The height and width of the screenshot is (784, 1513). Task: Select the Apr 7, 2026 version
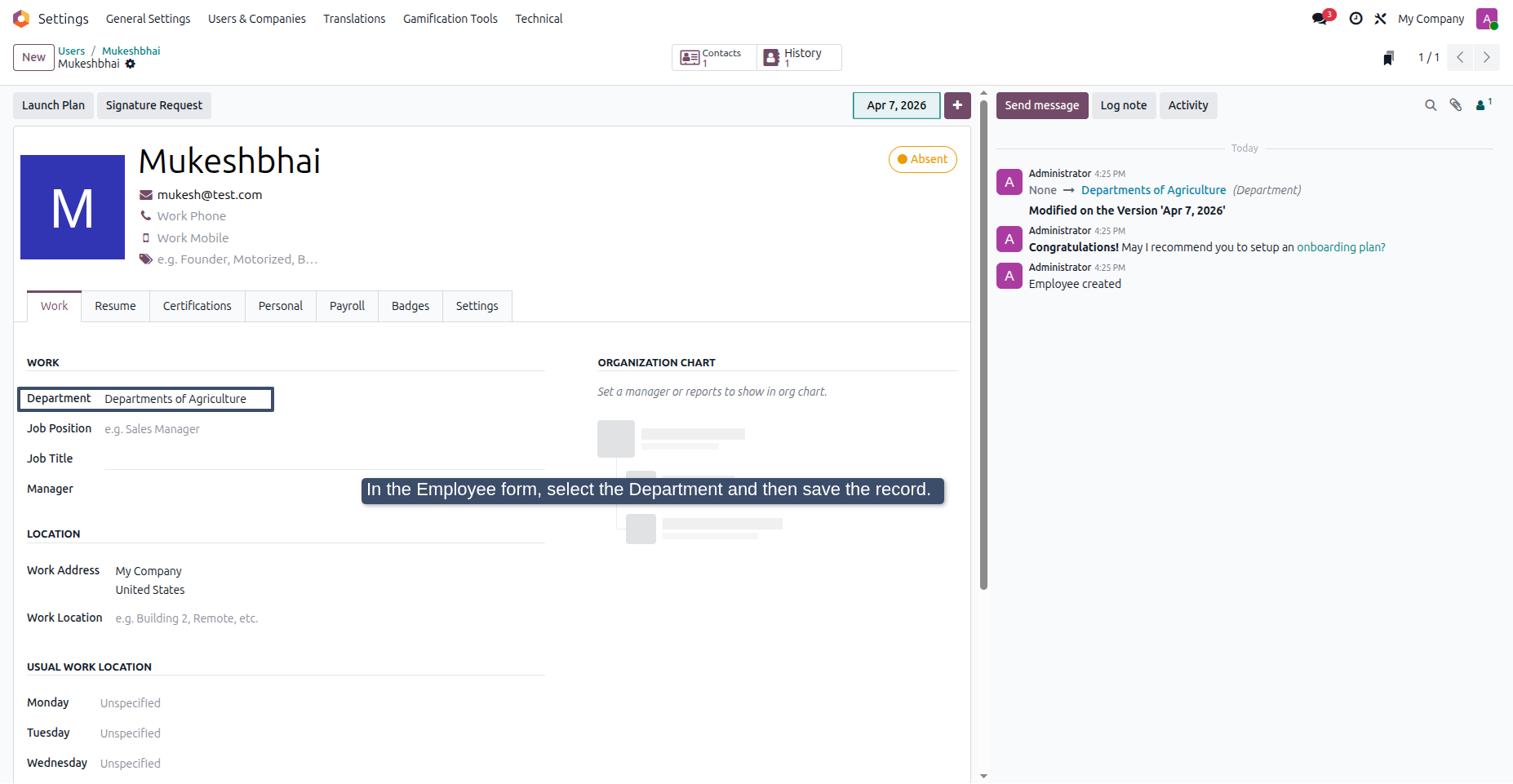[x=896, y=105]
